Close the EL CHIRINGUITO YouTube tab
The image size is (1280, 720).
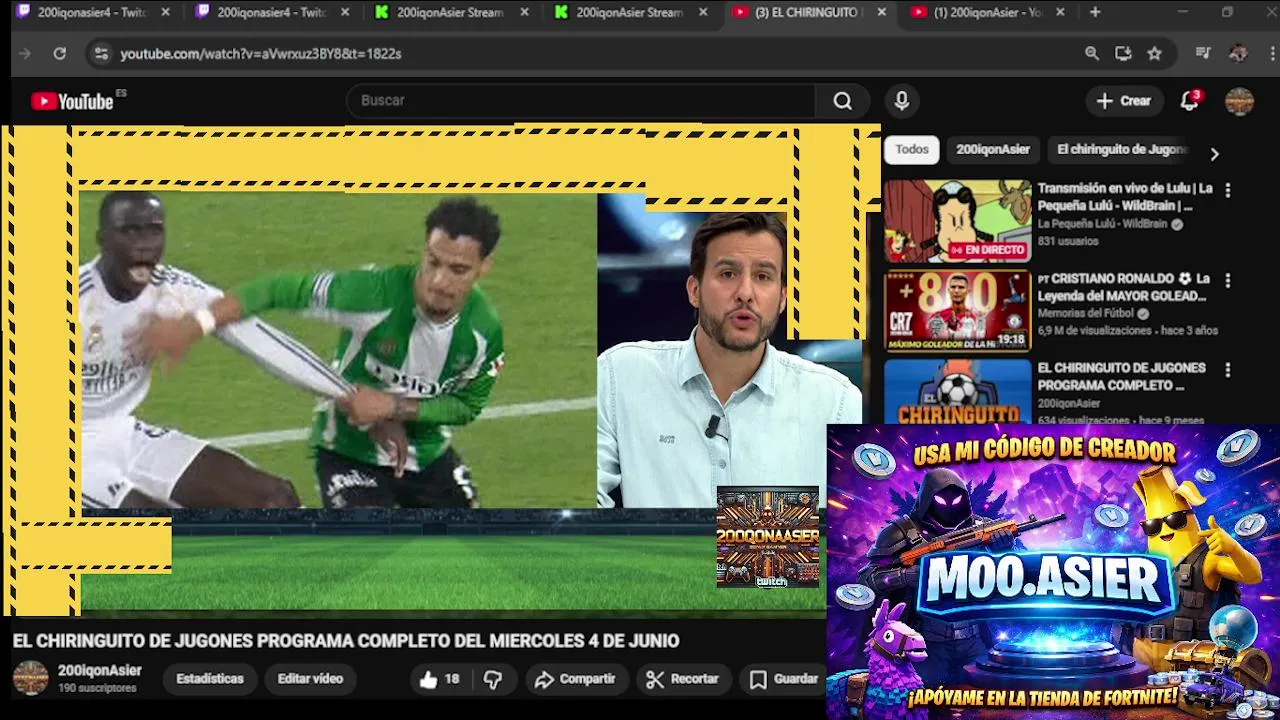882,12
